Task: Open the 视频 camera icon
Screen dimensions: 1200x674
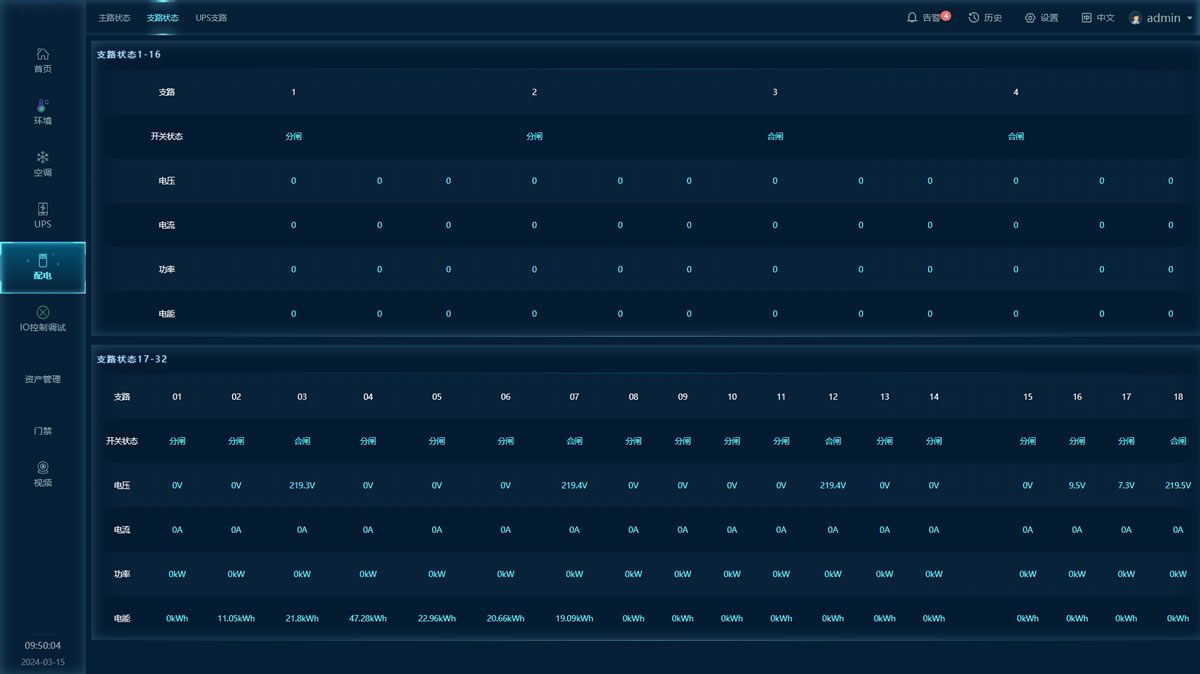Action: [42, 467]
